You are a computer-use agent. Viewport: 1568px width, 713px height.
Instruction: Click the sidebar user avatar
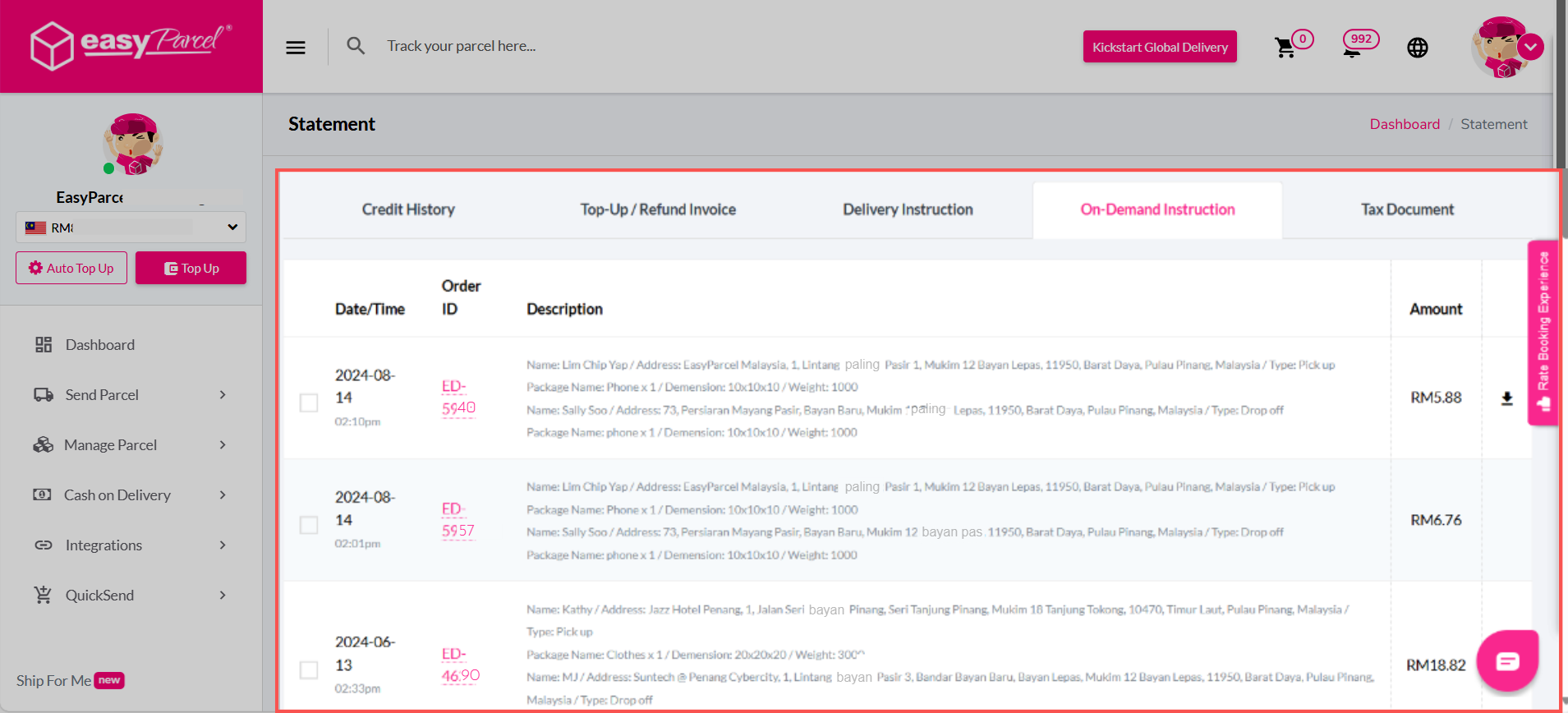point(132,145)
